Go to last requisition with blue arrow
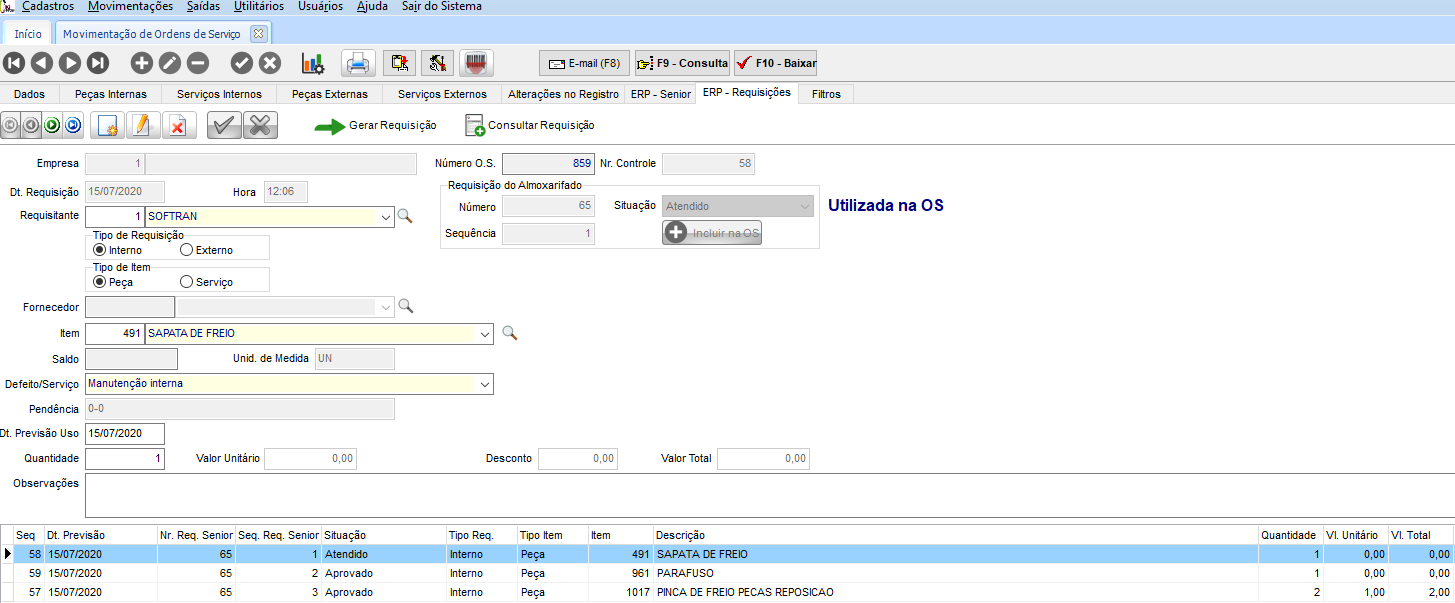This screenshot has width=1455, height=603. tap(72, 125)
